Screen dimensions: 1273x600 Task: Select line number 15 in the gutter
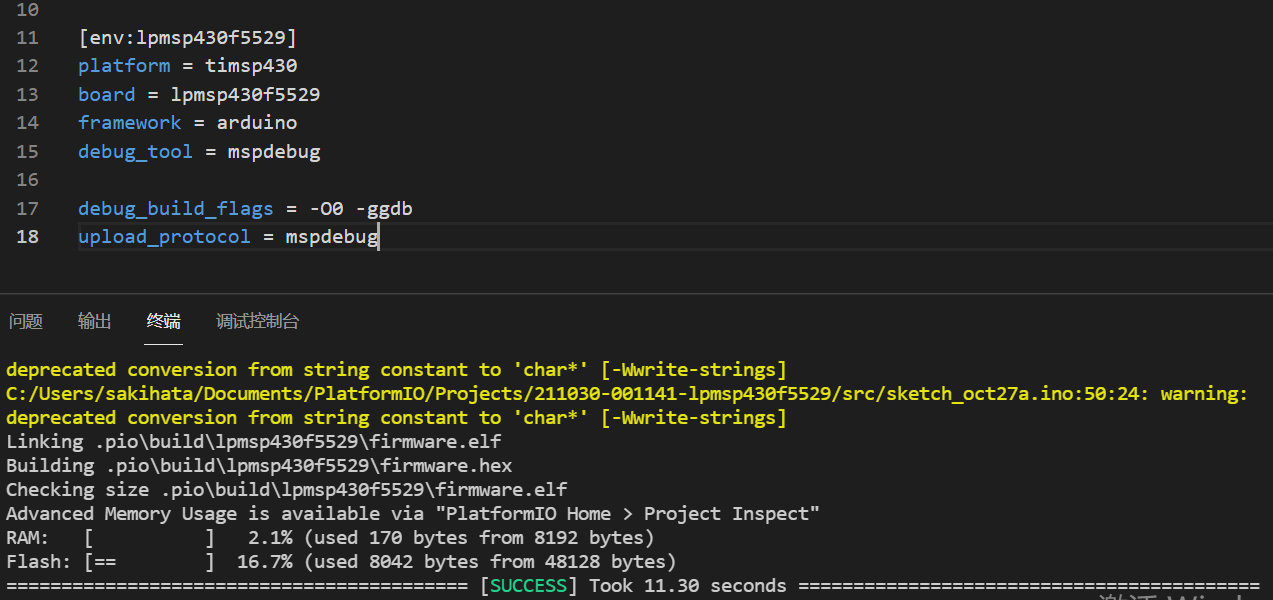coord(27,152)
